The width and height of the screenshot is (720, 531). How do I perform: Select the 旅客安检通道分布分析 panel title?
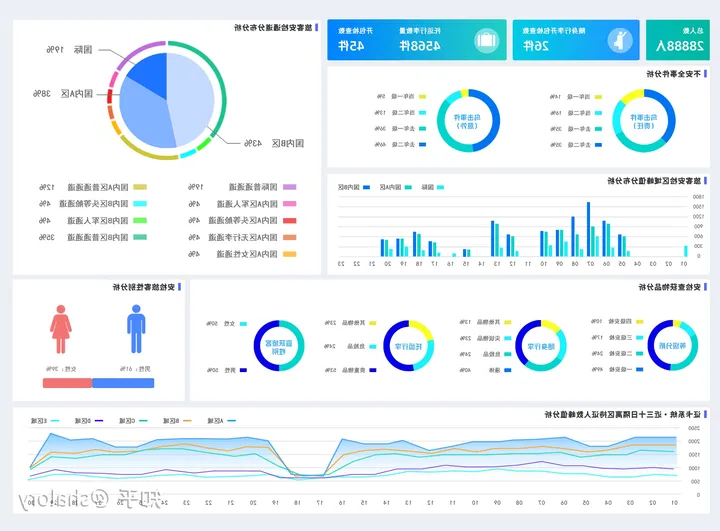[272, 28]
